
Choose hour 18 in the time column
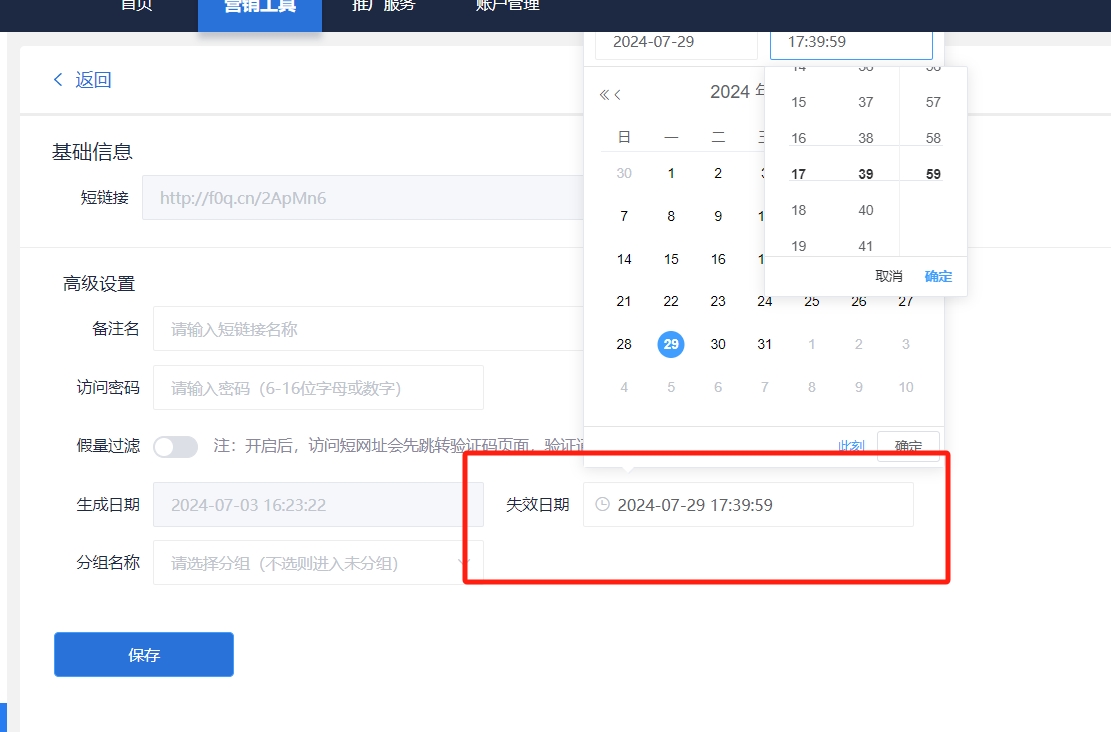coord(798,210)
